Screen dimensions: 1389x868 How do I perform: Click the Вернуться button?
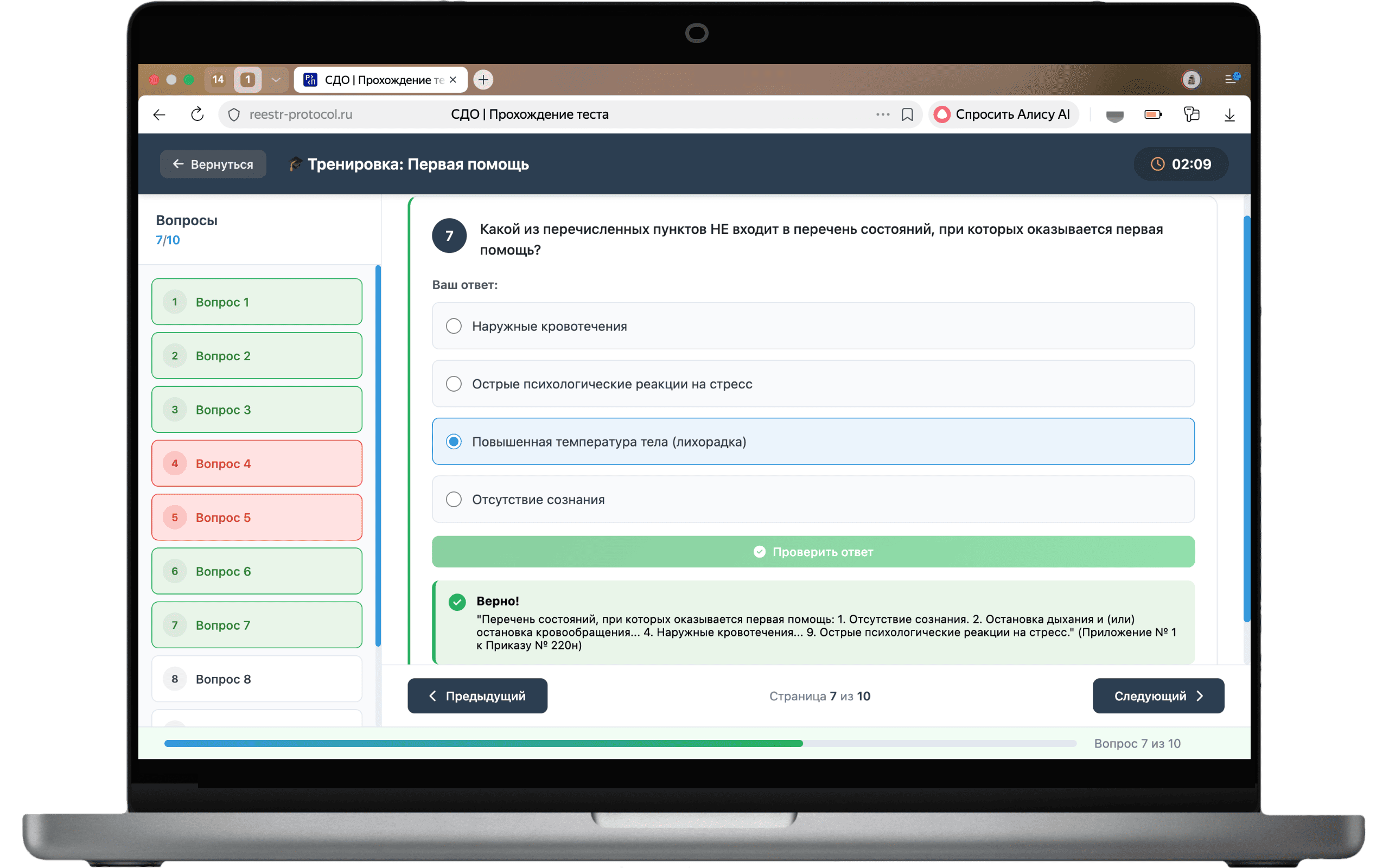[x=213, y=164]
